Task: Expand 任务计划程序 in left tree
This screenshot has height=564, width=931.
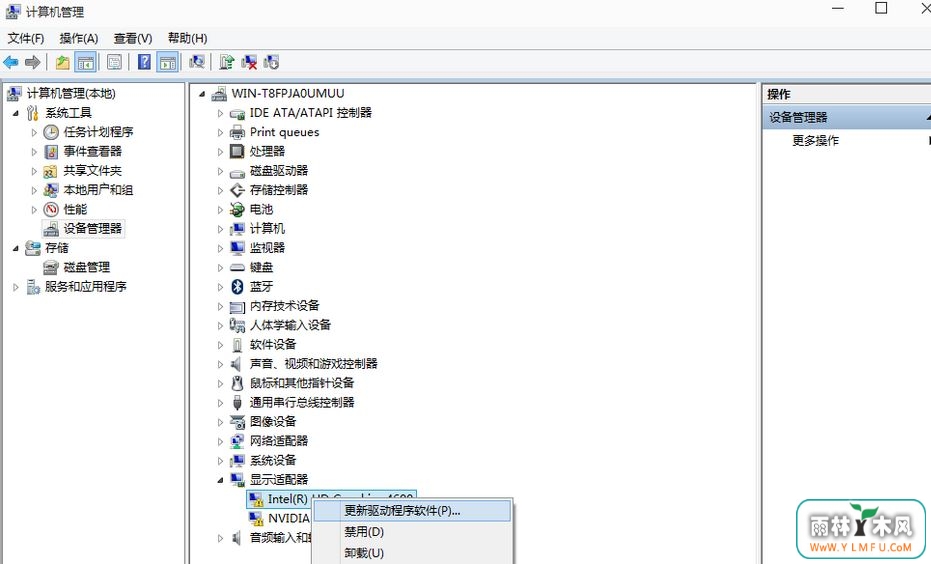Action: coord(34,132)
